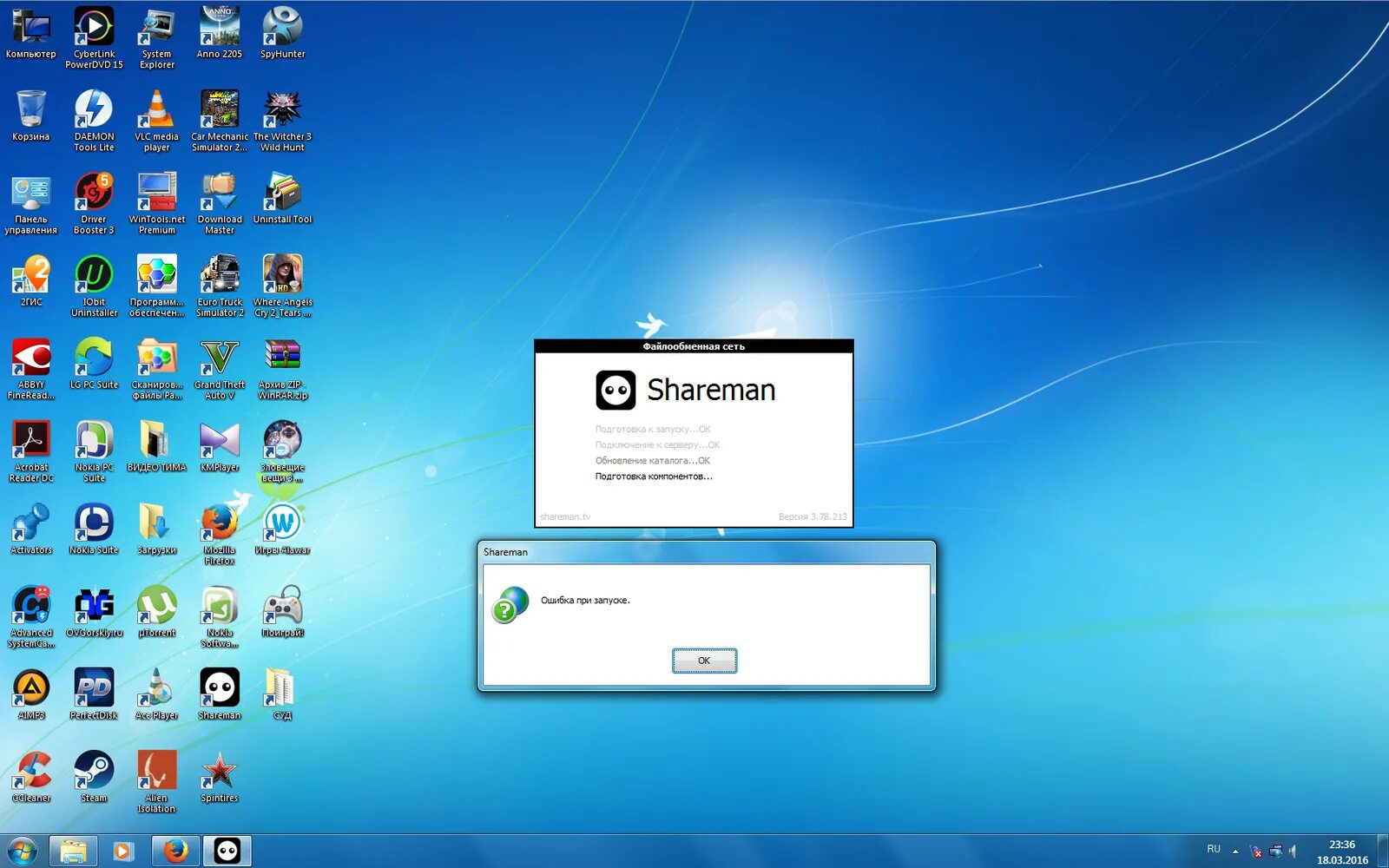Select the µTorrent desktop icon
The height and width of the screenshot is (868, 1389).
coord(157,612)
